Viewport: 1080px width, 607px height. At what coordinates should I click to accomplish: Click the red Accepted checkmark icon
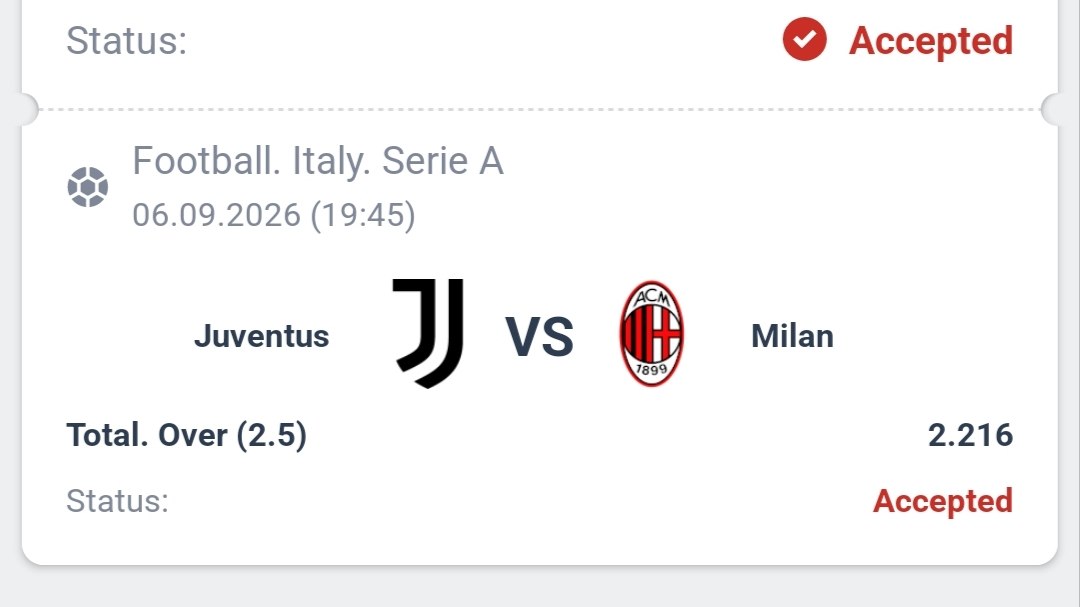[804, 39]
